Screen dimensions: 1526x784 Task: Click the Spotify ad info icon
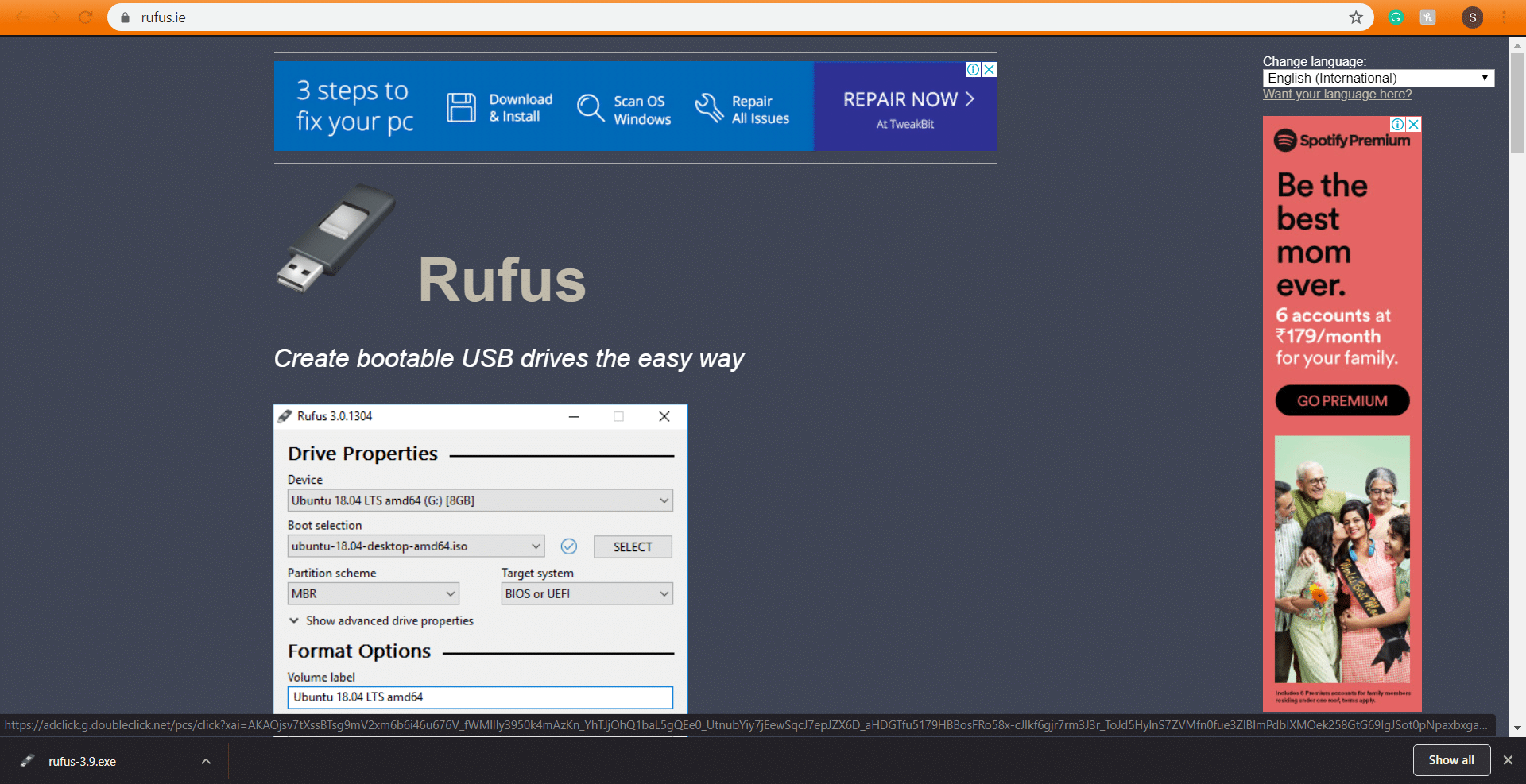[1397, 125]
